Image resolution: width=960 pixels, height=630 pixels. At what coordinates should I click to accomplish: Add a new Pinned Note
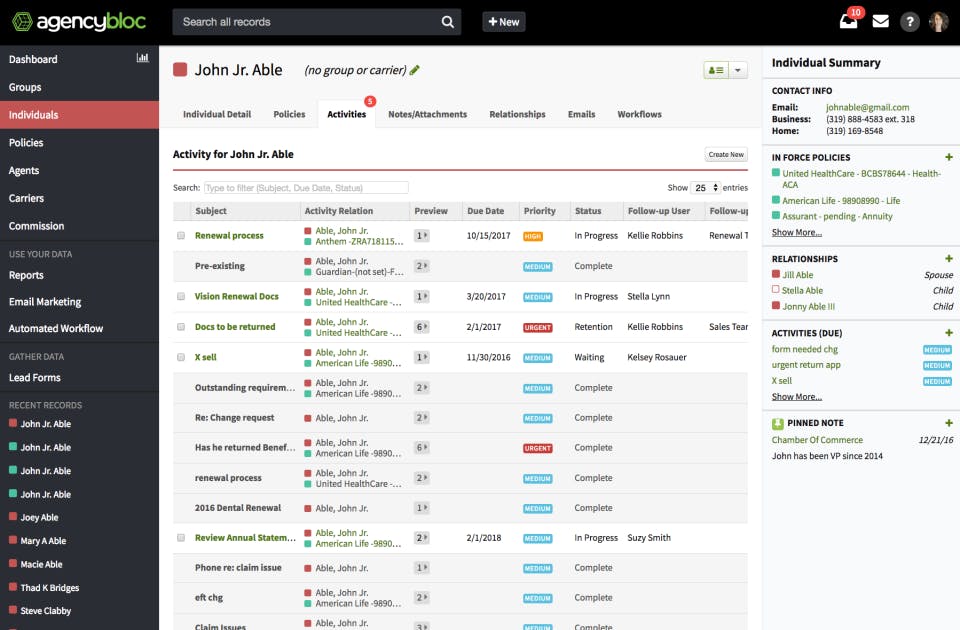pos(948,423)
